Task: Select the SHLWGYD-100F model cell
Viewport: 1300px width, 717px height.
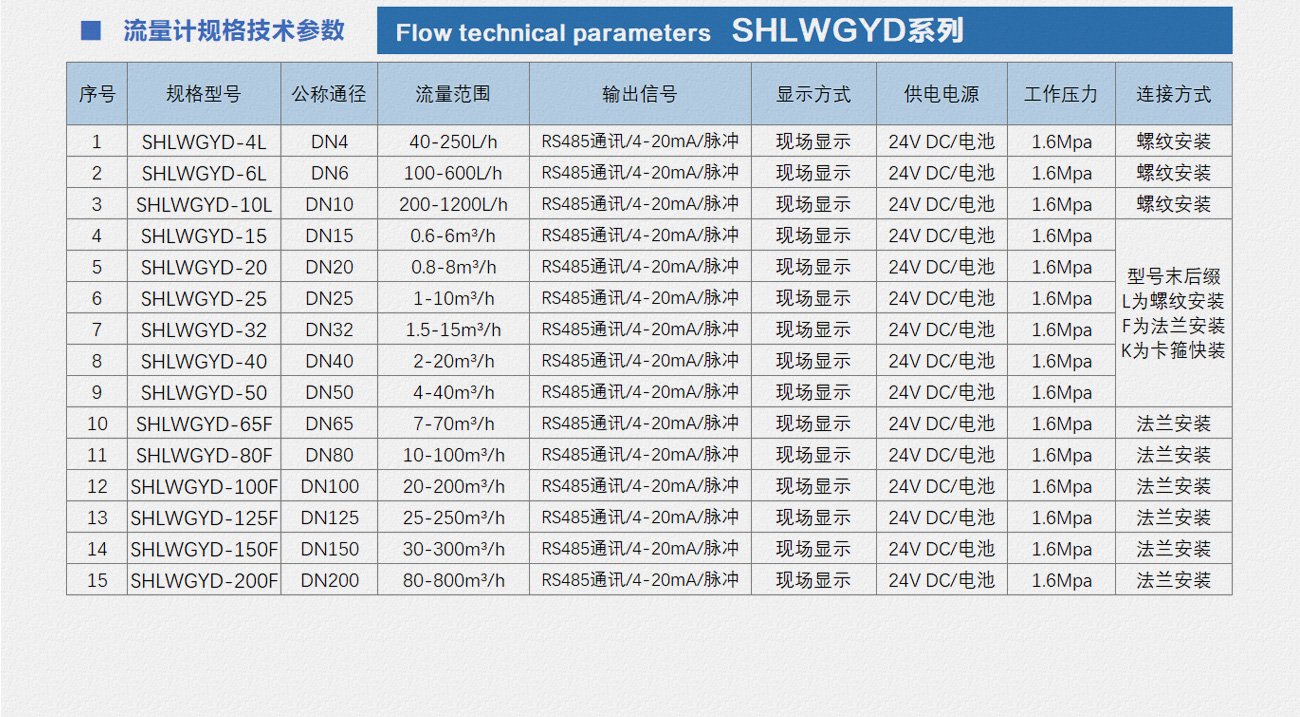Action: point(204,486)
